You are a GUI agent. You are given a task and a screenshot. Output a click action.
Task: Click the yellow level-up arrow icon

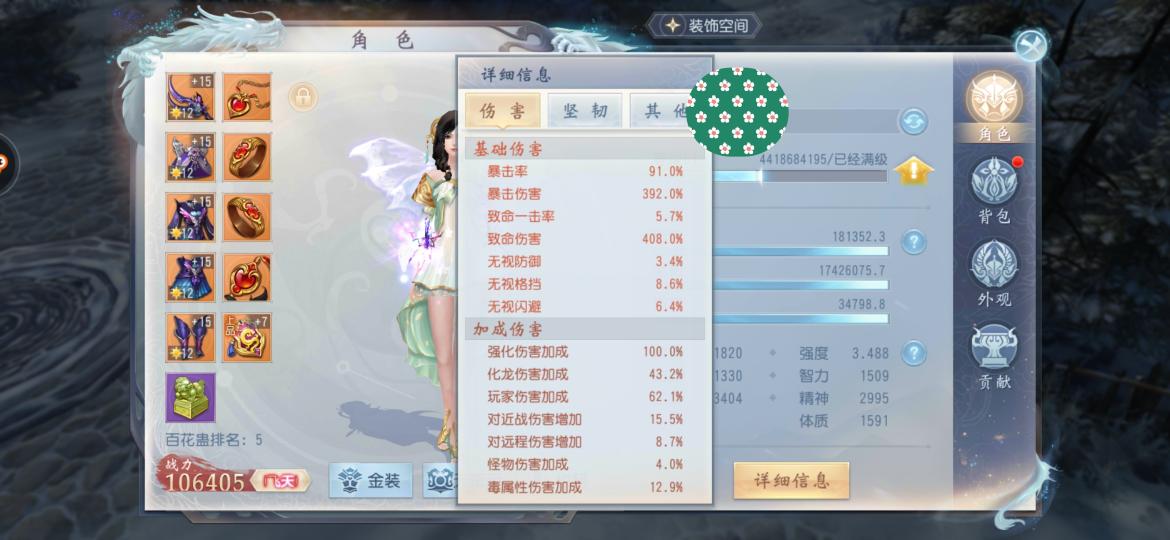913,171
